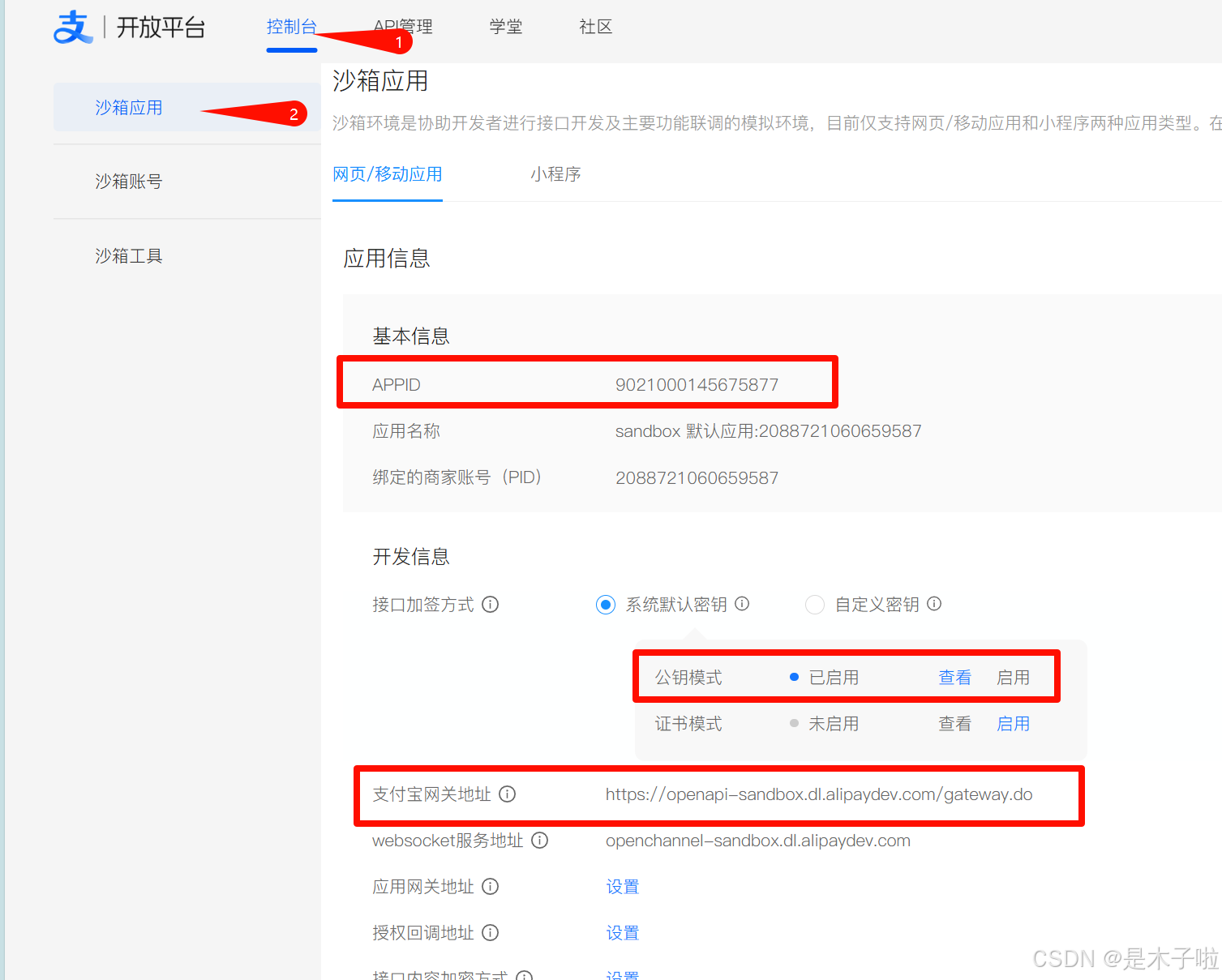Screen dimensions: 1222x980
Task: Click 设置 link for 应用网关地址
Action: pos(623,887)
